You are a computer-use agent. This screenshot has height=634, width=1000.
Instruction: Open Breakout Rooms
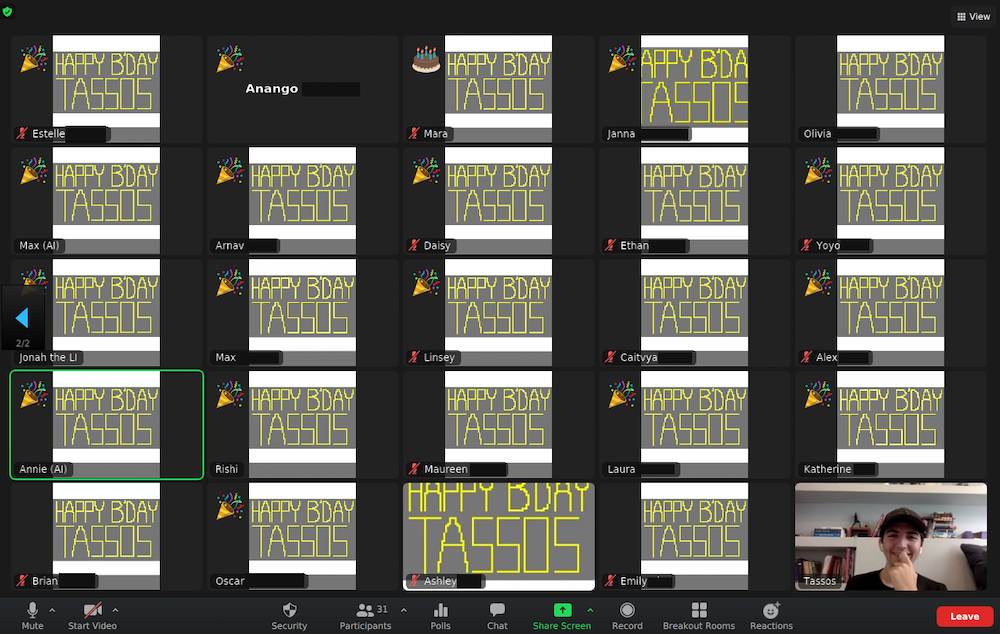[698, 615]
